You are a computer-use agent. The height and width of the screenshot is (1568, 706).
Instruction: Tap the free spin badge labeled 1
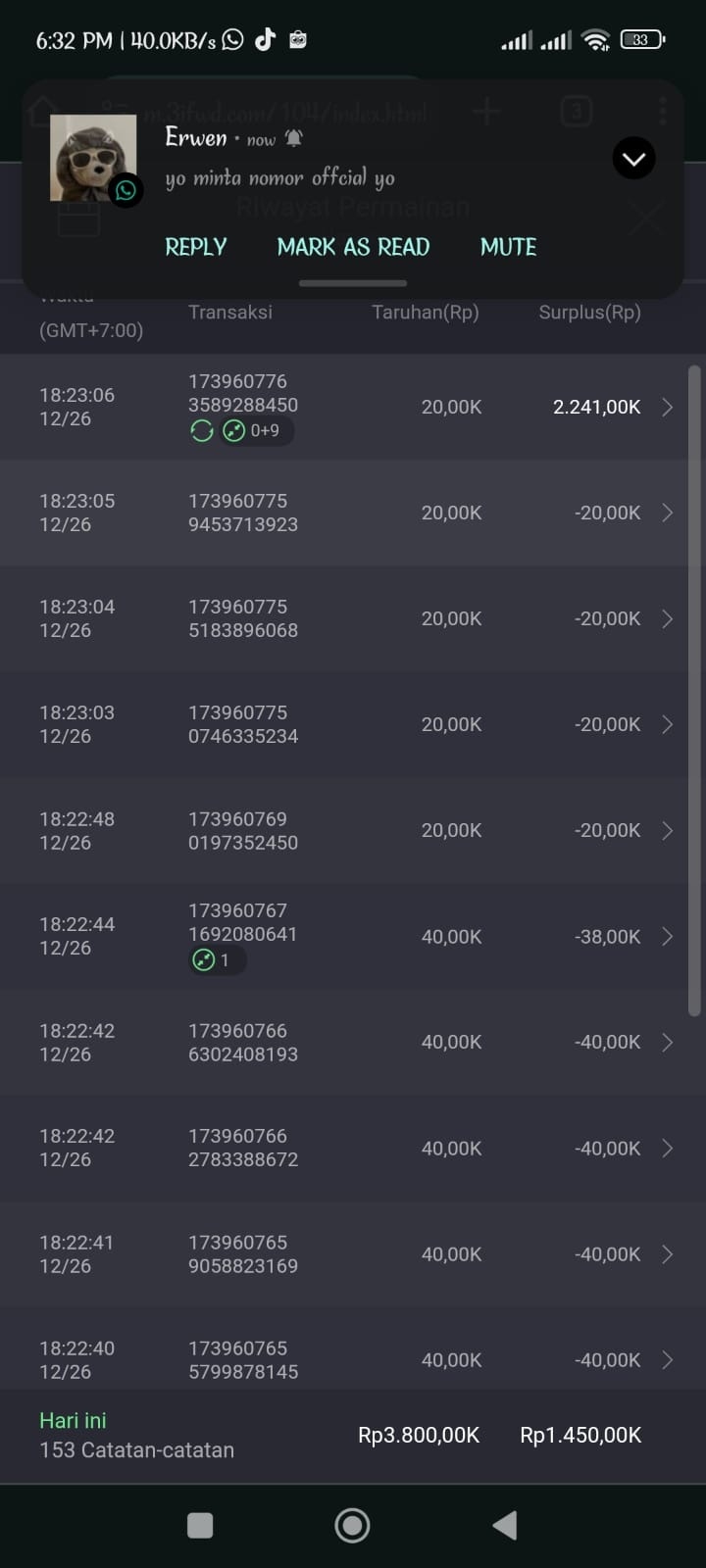215,960
